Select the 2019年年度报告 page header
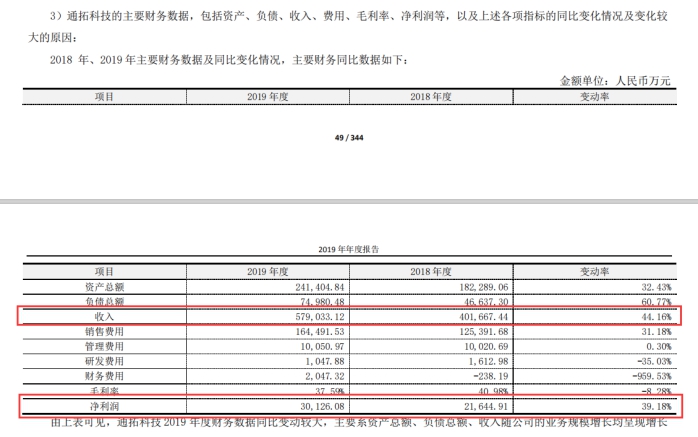698x437 pixels. (x=349, y=249)
